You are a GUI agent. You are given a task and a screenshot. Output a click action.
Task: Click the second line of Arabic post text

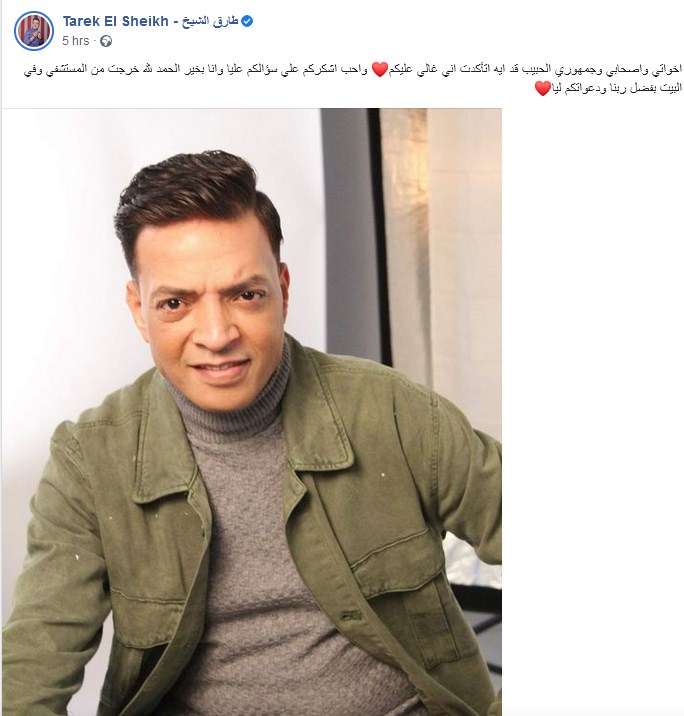[608, 88]
